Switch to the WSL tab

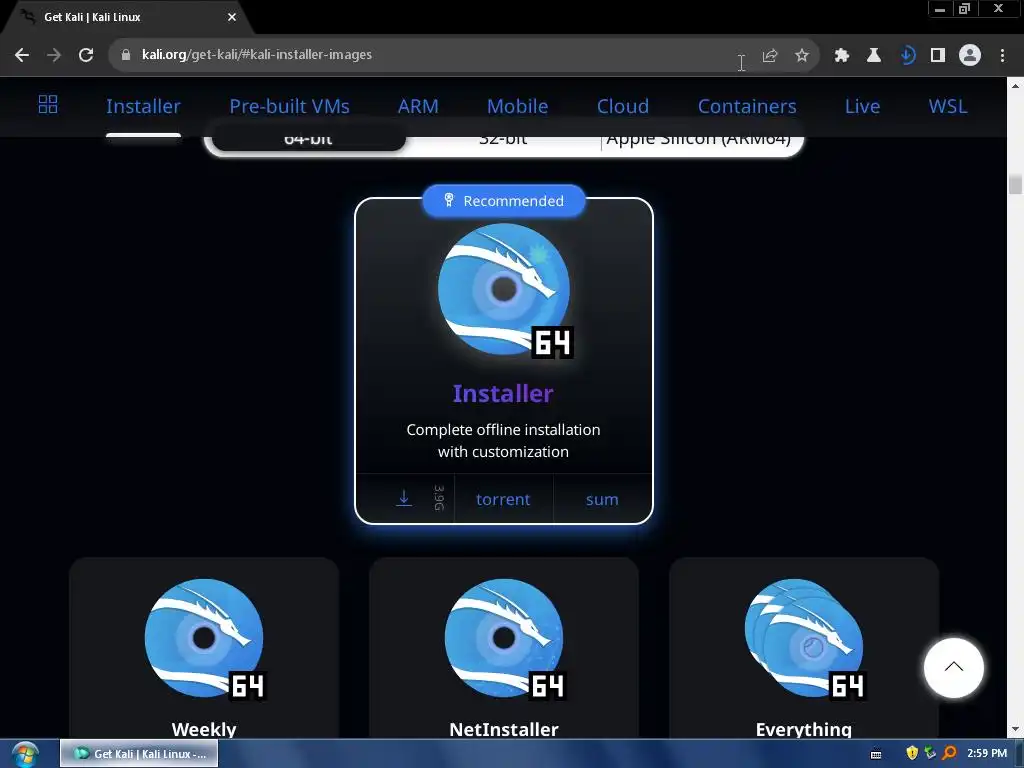pyautogui.click(x=948, y=106)
